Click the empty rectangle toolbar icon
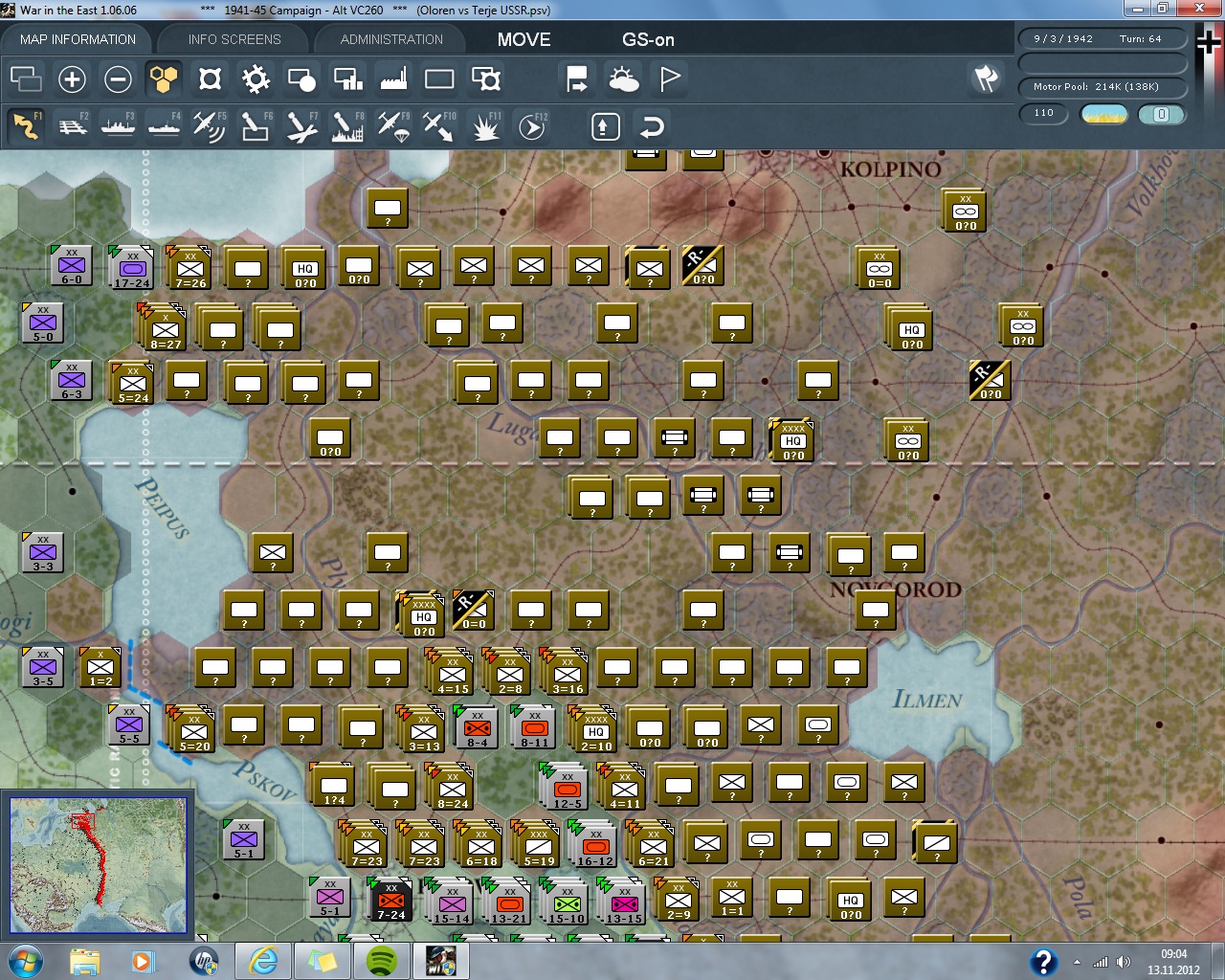1225x980 pixels. (x=439, y=78)
